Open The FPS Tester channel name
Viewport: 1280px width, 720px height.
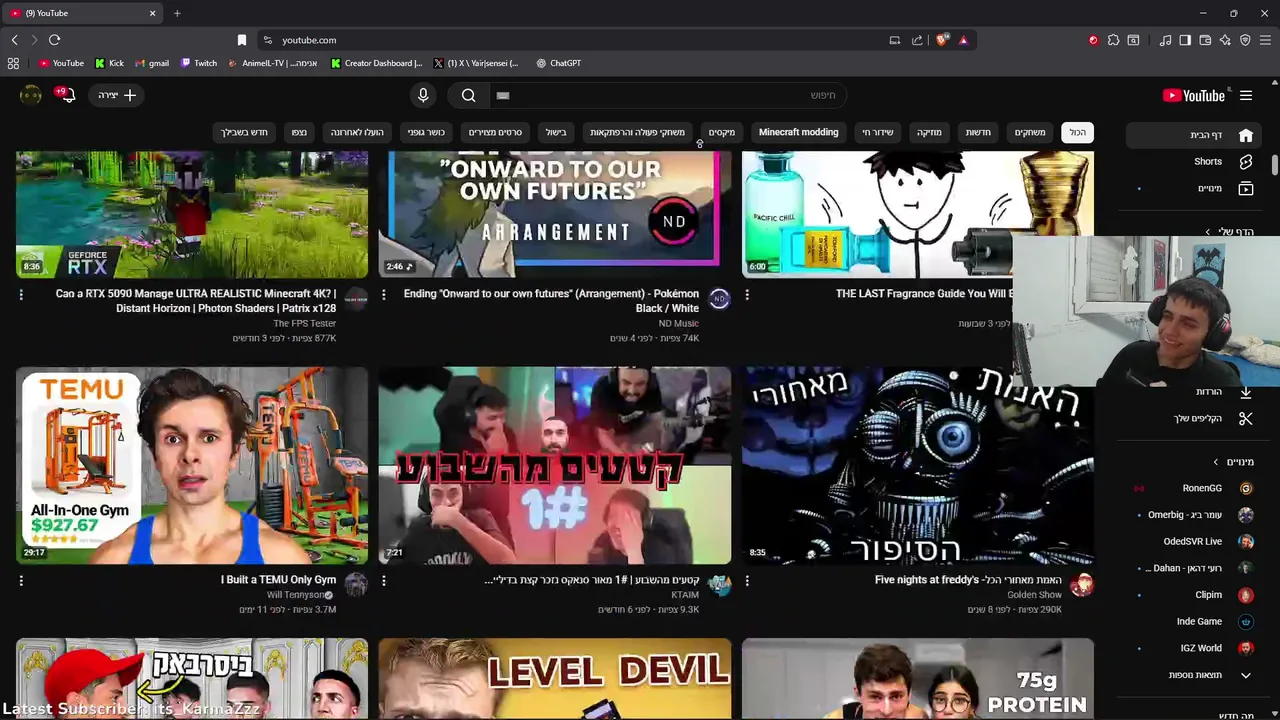(305, 323)
